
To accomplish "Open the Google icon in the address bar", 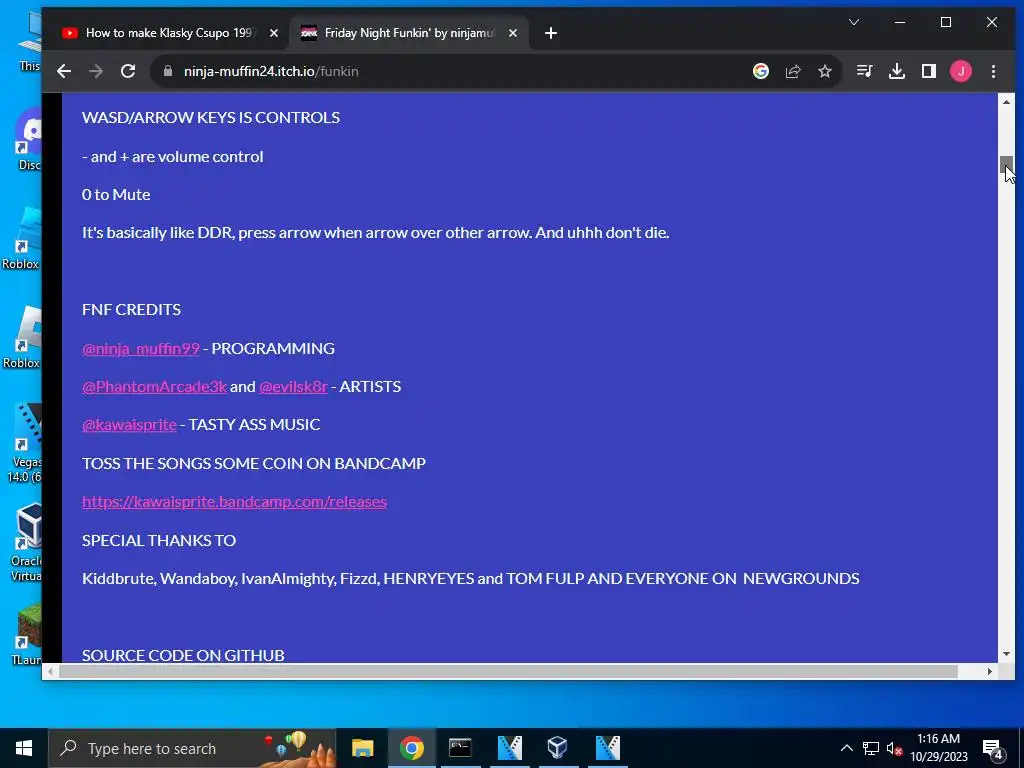I will pos(761,71).
